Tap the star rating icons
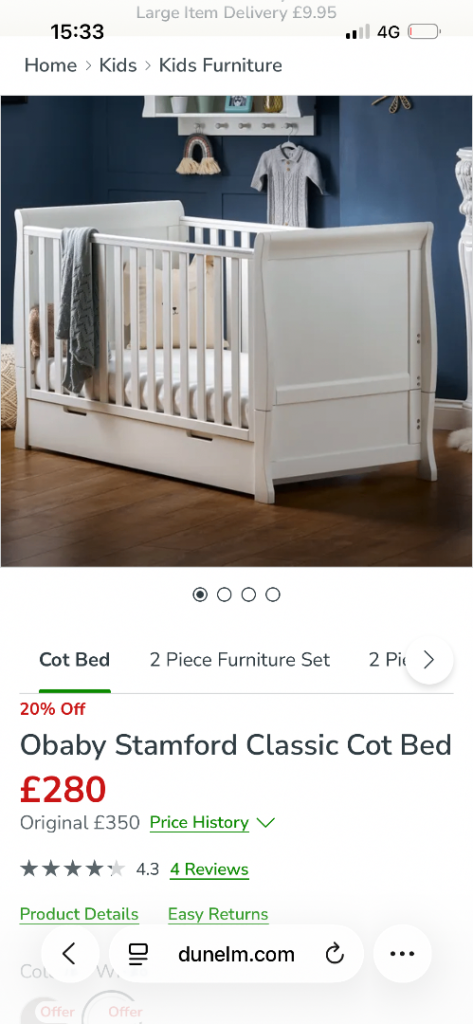This screenshot has width=473, height=1024. point(73,869)
